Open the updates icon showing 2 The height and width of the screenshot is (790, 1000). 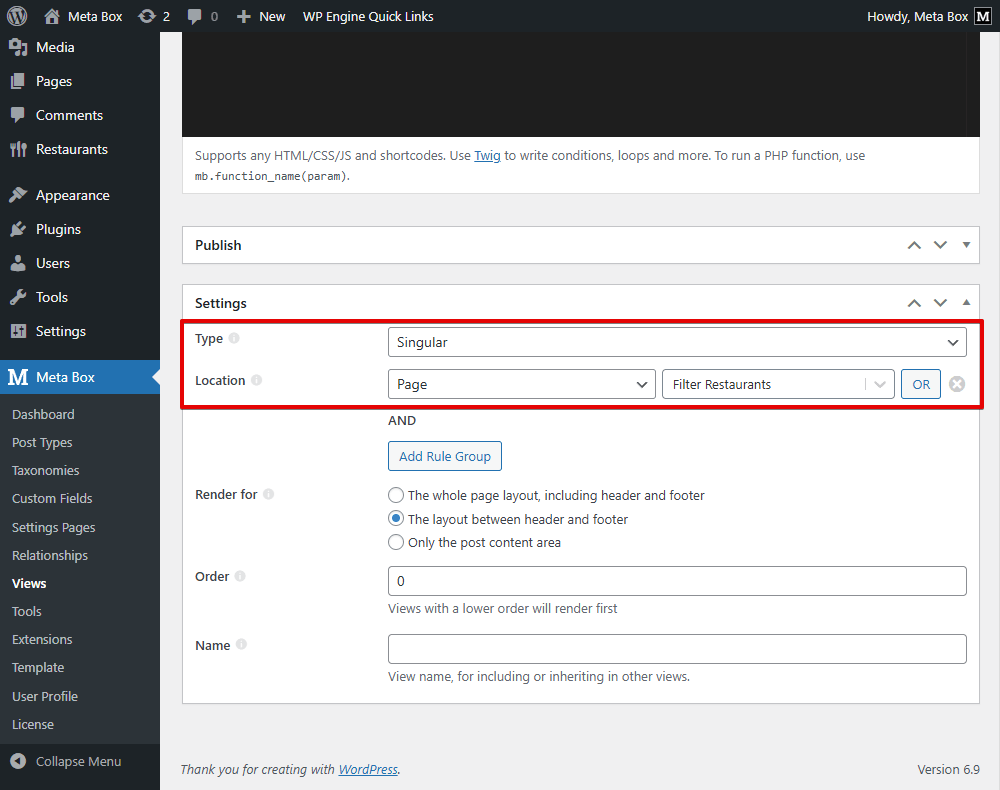tap(147, 16)
